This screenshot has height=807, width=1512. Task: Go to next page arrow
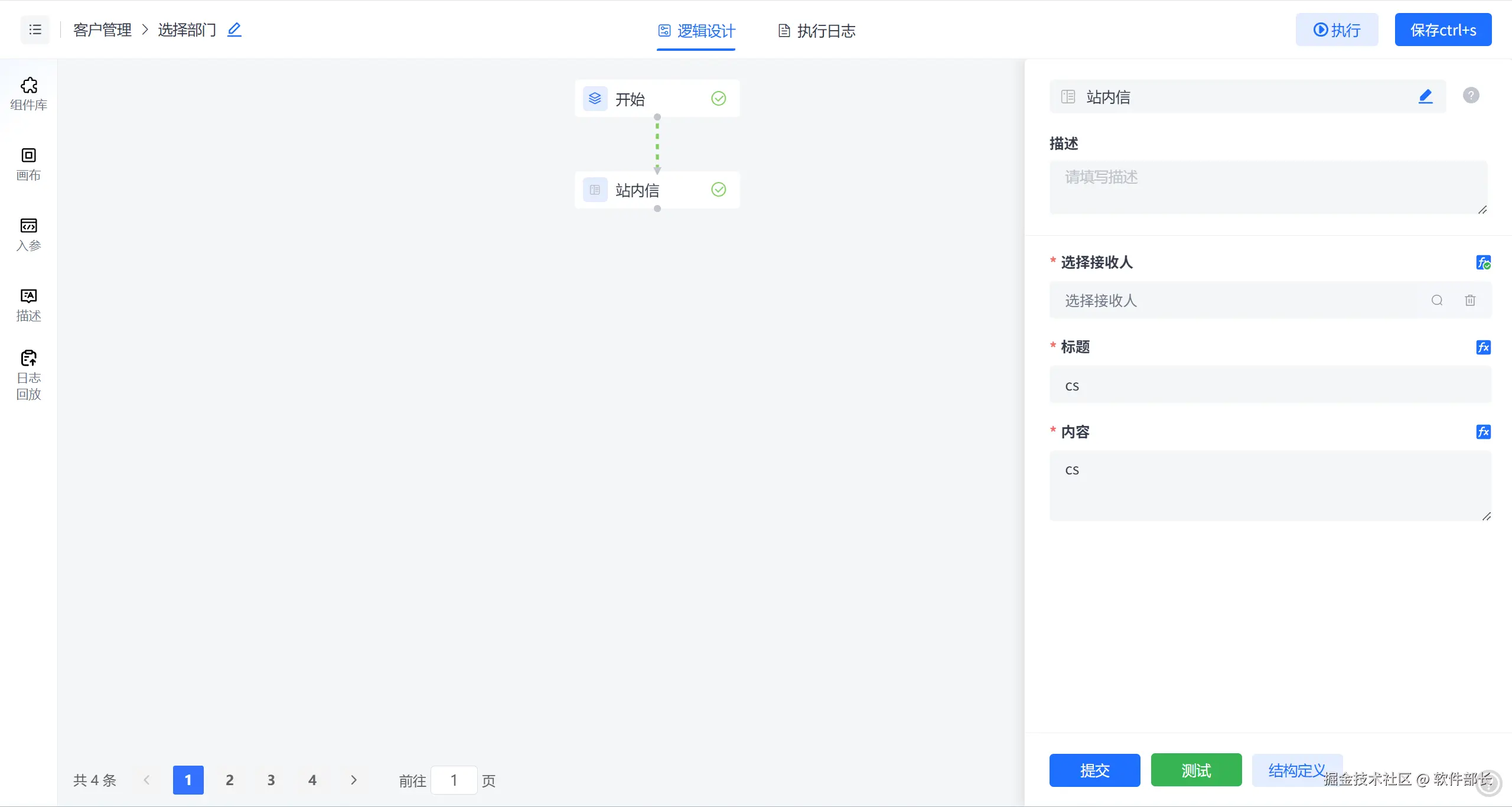(x=353, y=780)
